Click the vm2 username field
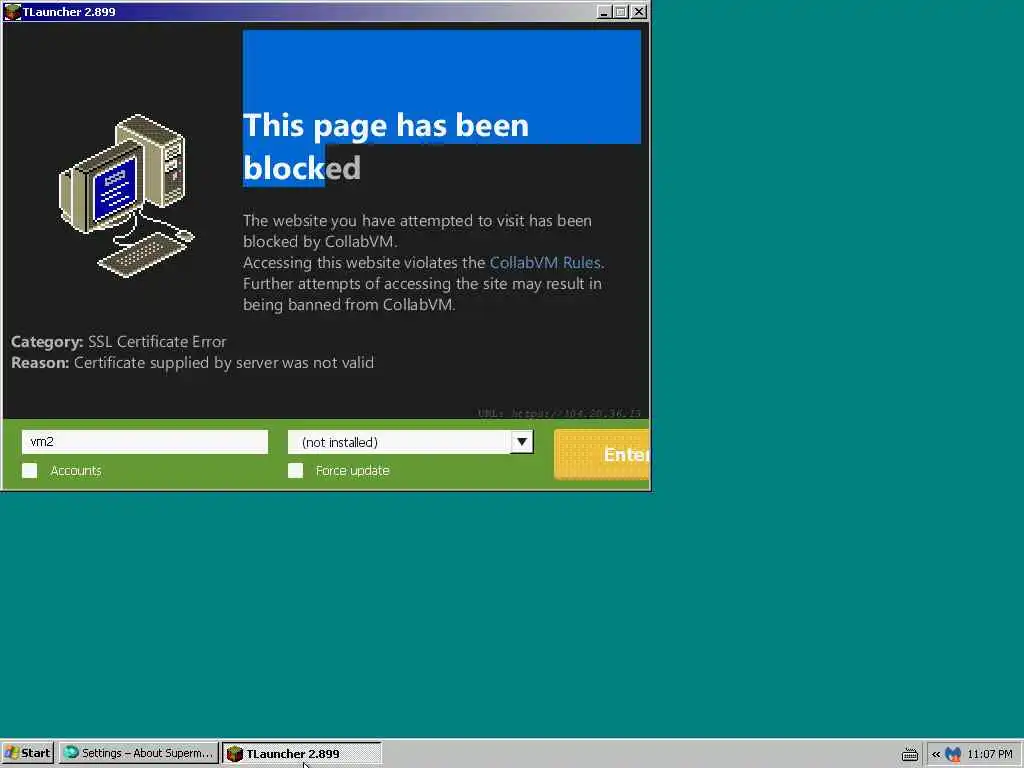The width and height of the screenshot is (1024, 768). (x=144, y=442)
